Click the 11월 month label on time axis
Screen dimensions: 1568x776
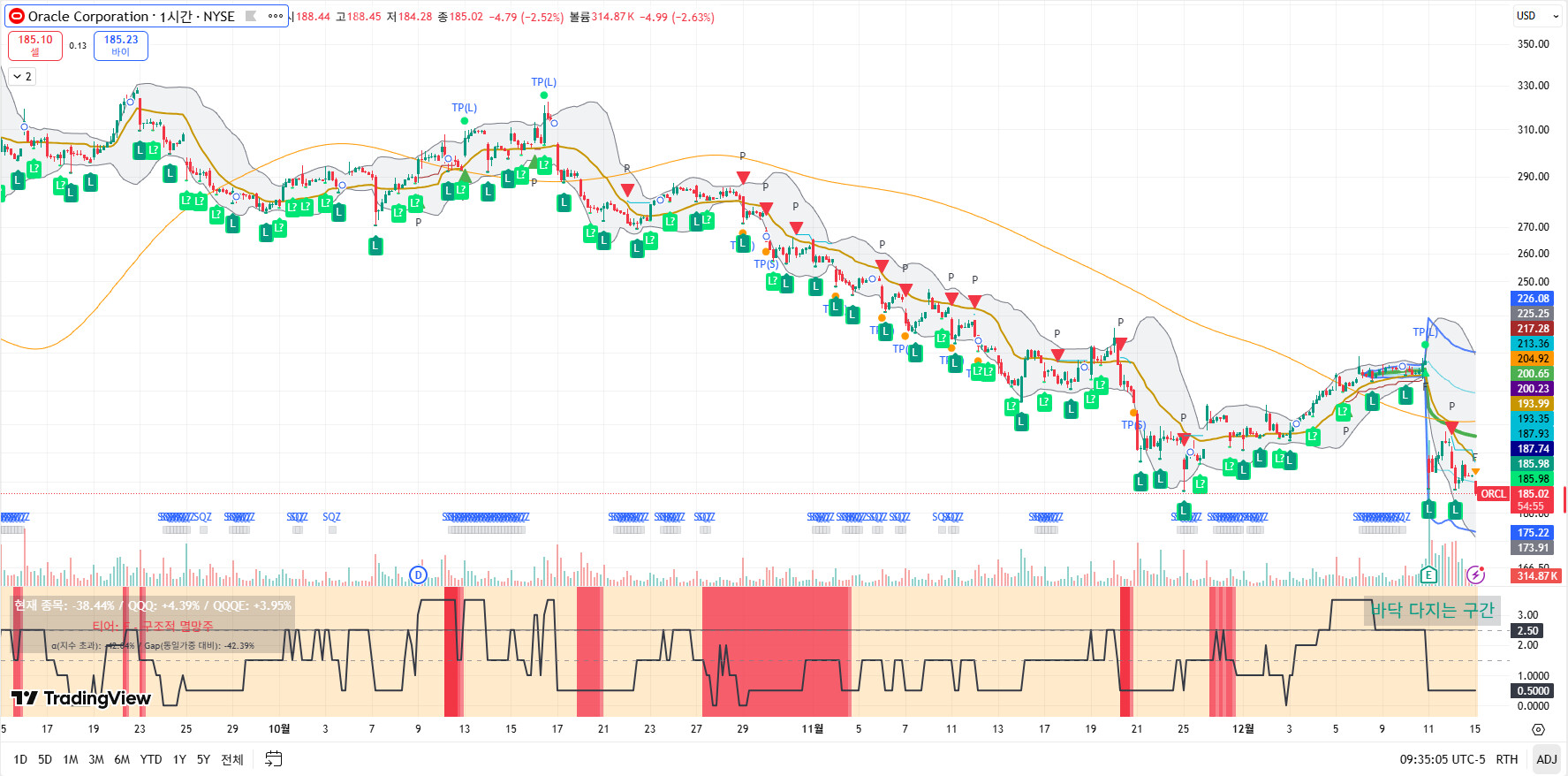(x=813, y=729)
